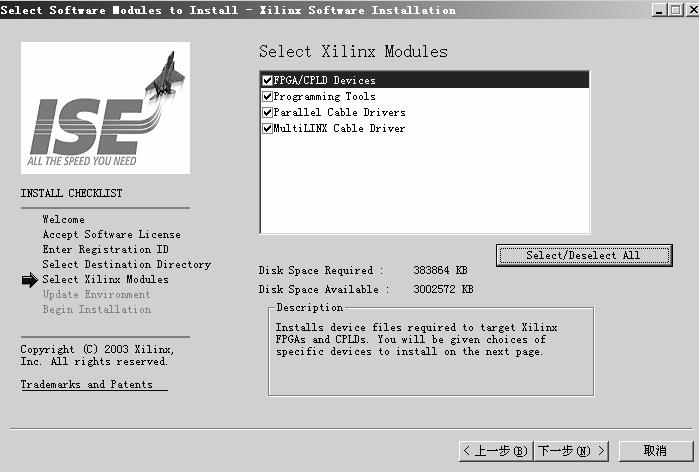This screenshot has height=472, width=699.
Task: Click the Select Destination Directory checklist item
Action: pyautogui.click(x=127, y=264)
